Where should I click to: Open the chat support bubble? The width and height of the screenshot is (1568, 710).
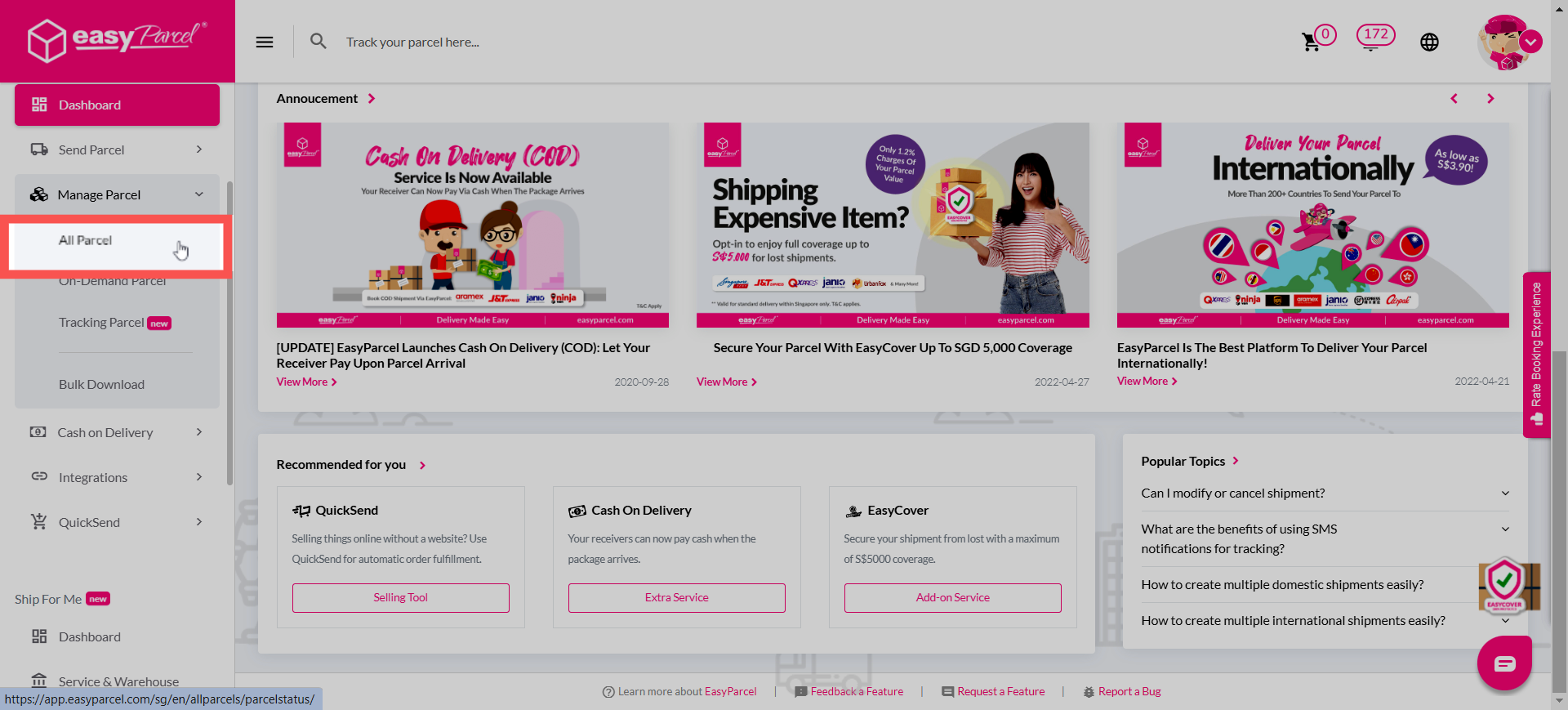pos(1504,663)
